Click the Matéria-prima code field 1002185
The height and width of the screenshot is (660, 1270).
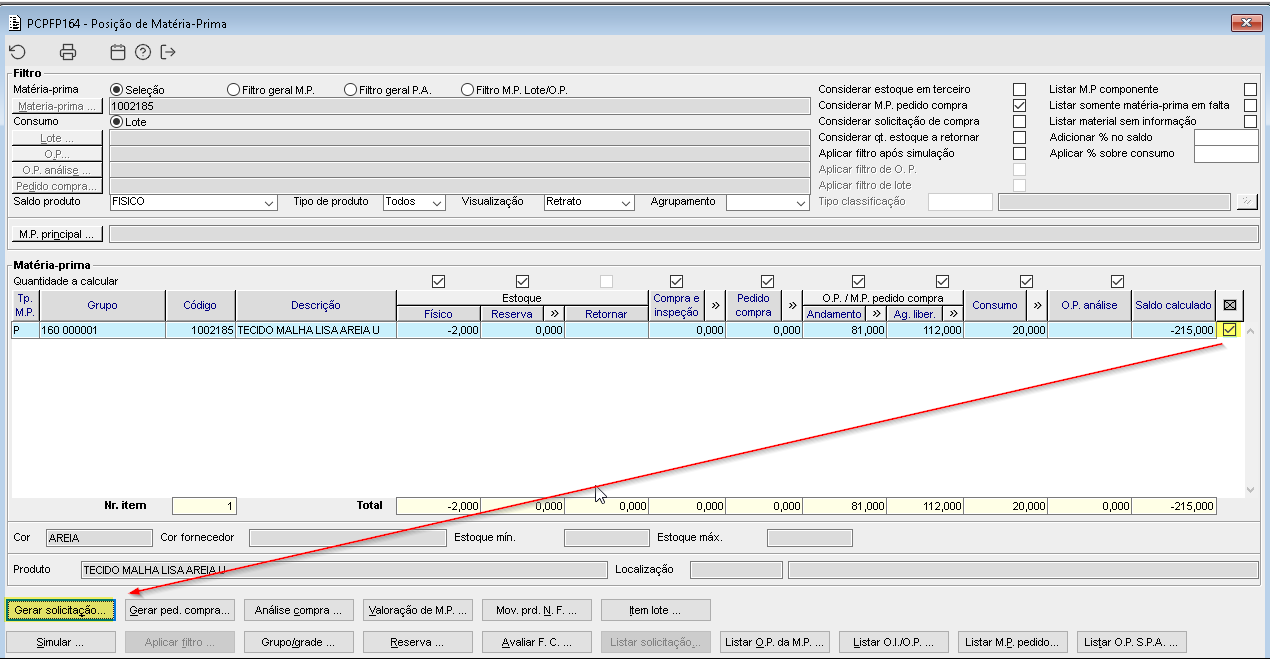pos(458,106)
